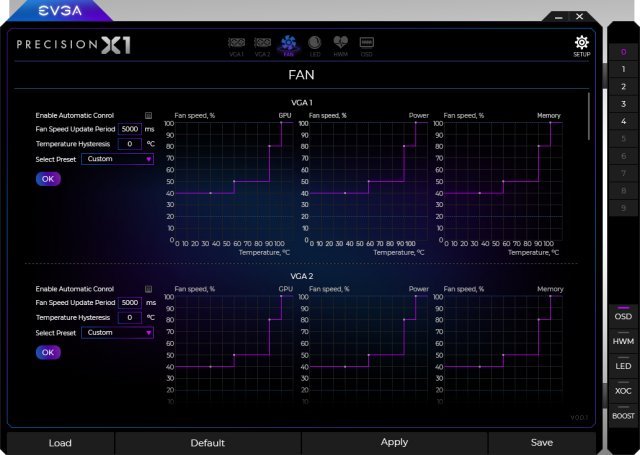Toggle LED in the right sidebar
The width and height of the screenshot is (640, 455).
(x=623, y=366)
